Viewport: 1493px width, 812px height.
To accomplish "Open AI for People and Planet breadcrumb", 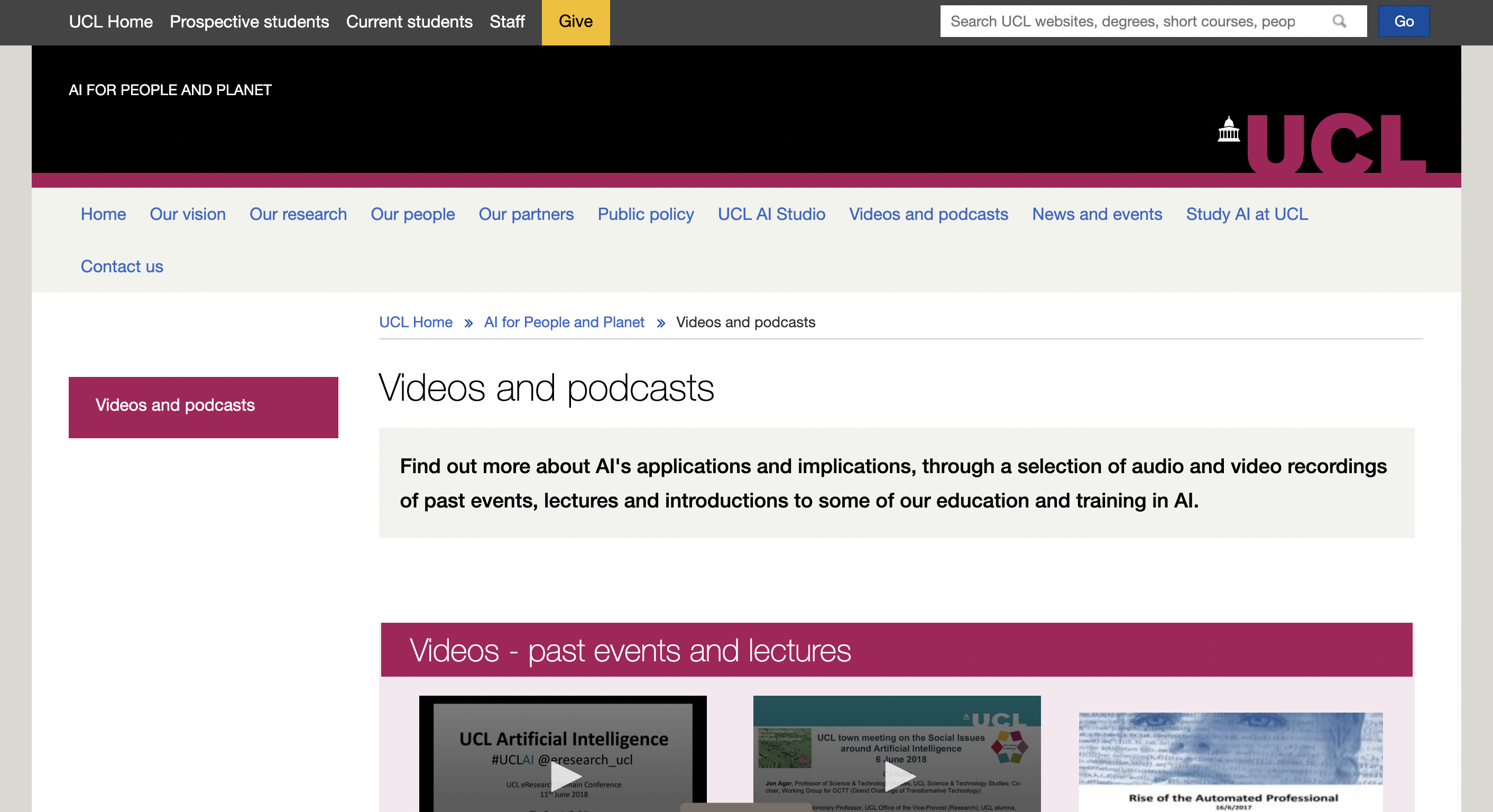I will [564, 322].
